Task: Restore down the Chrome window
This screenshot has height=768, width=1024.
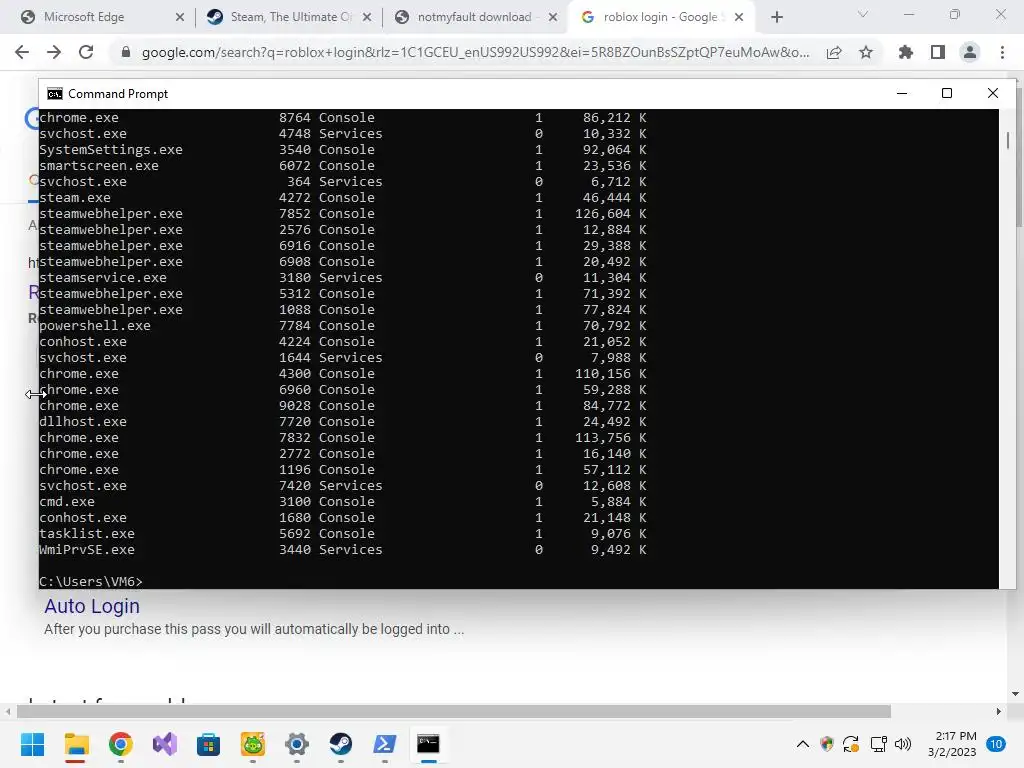Action: pos(955,14)
